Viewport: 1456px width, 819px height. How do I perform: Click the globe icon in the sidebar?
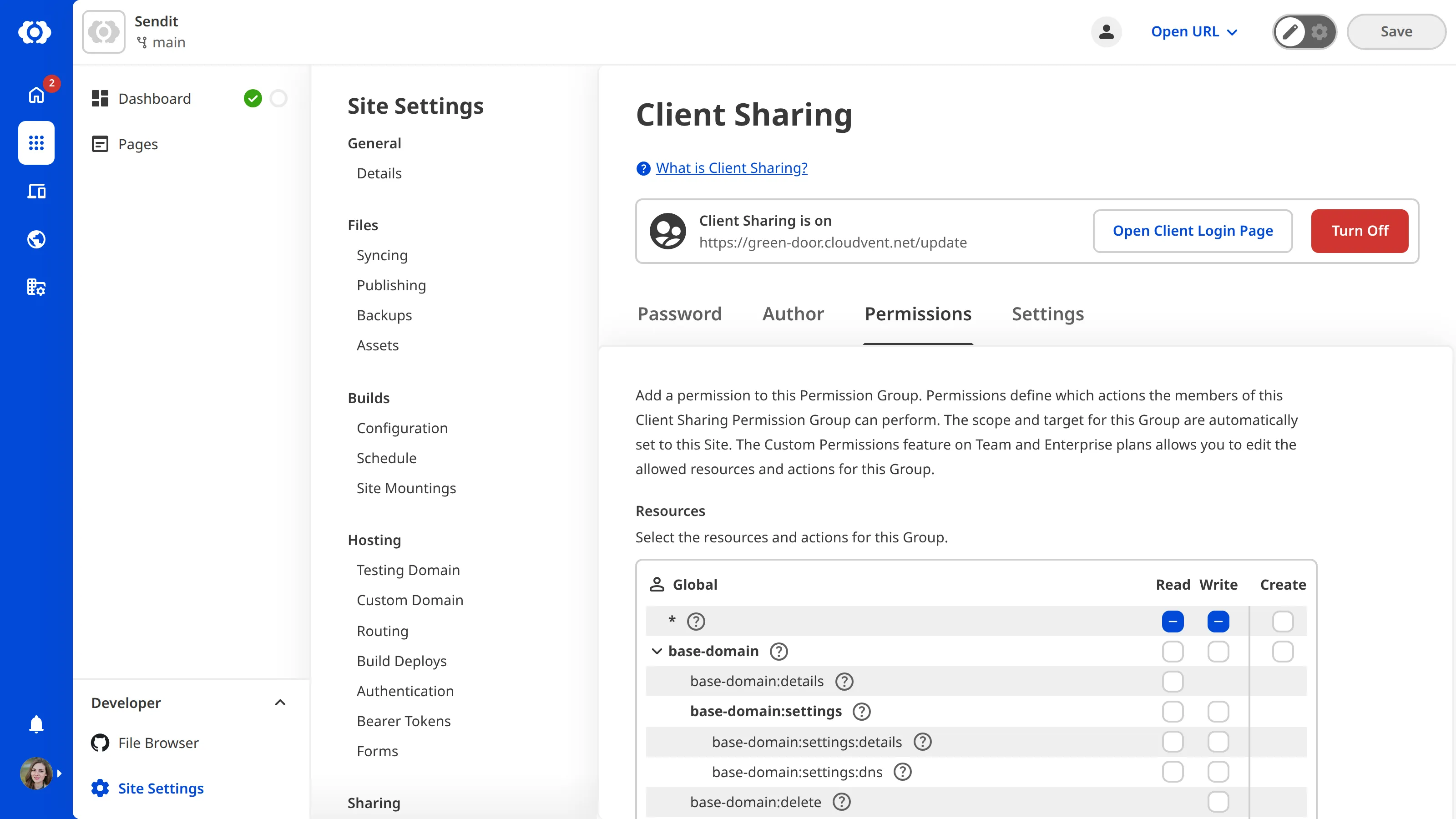pyautogui.click(x=36, y=239)
